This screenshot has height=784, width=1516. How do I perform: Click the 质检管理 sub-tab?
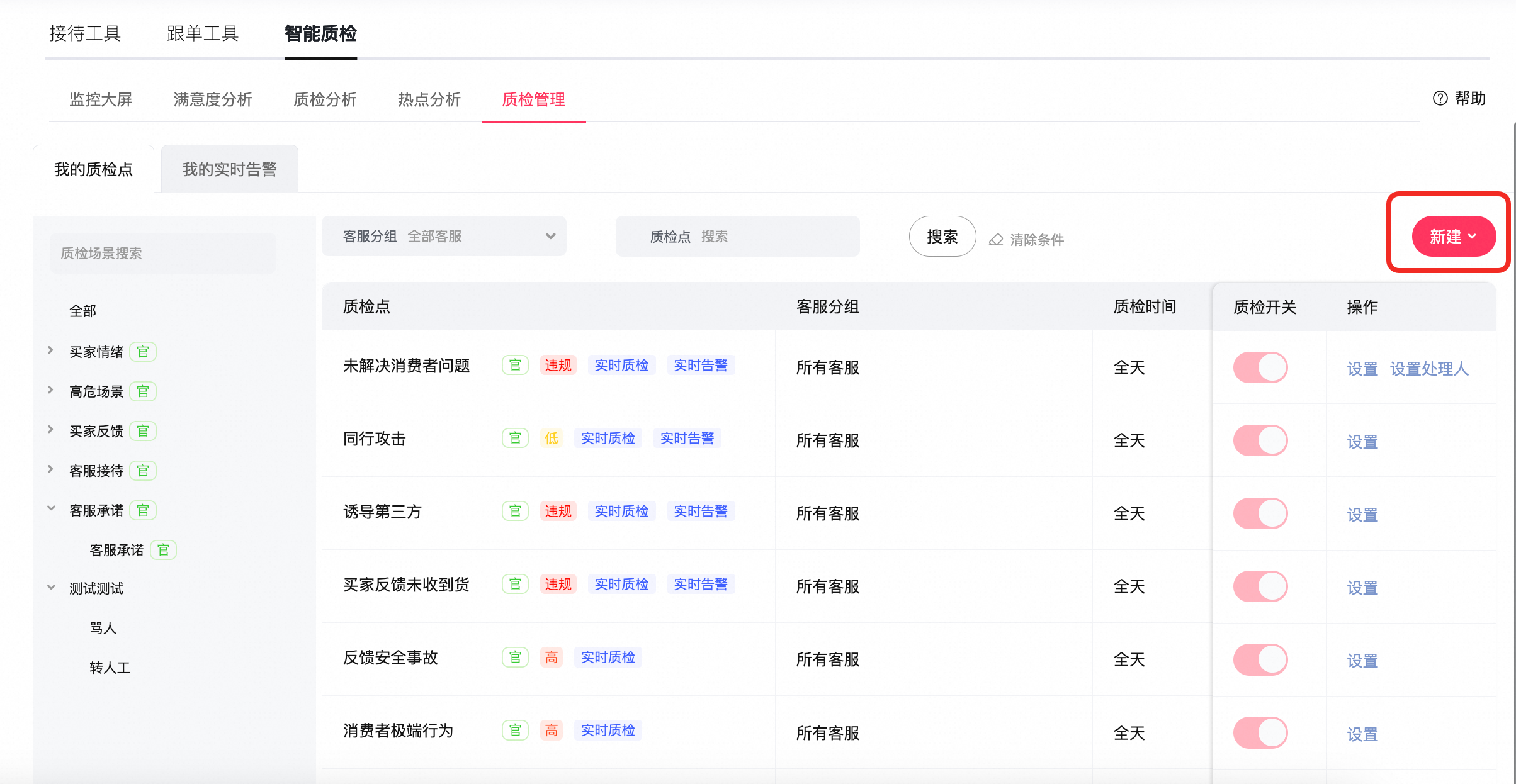(x=533, y=99)
